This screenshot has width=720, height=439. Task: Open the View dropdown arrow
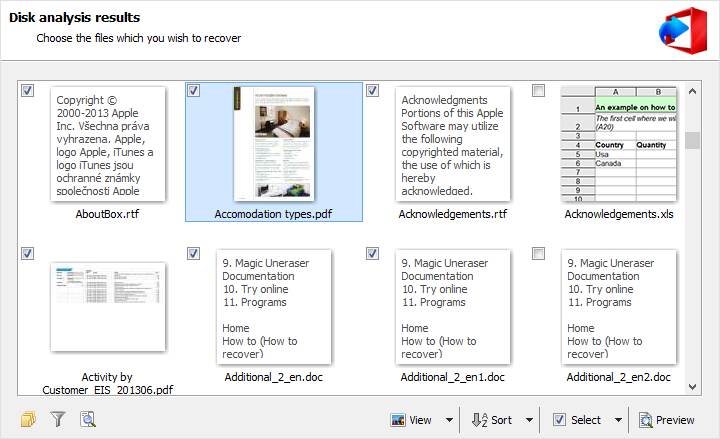[450, 420]
